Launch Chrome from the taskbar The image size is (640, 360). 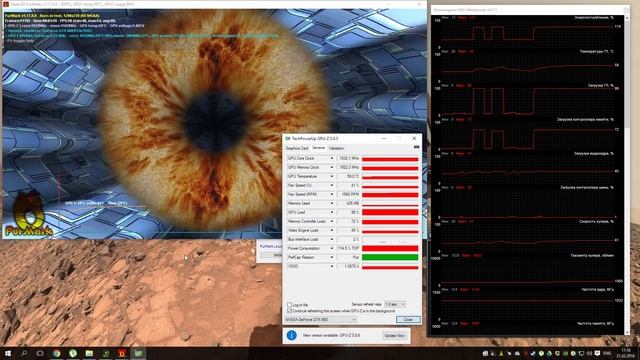[57, 353]
